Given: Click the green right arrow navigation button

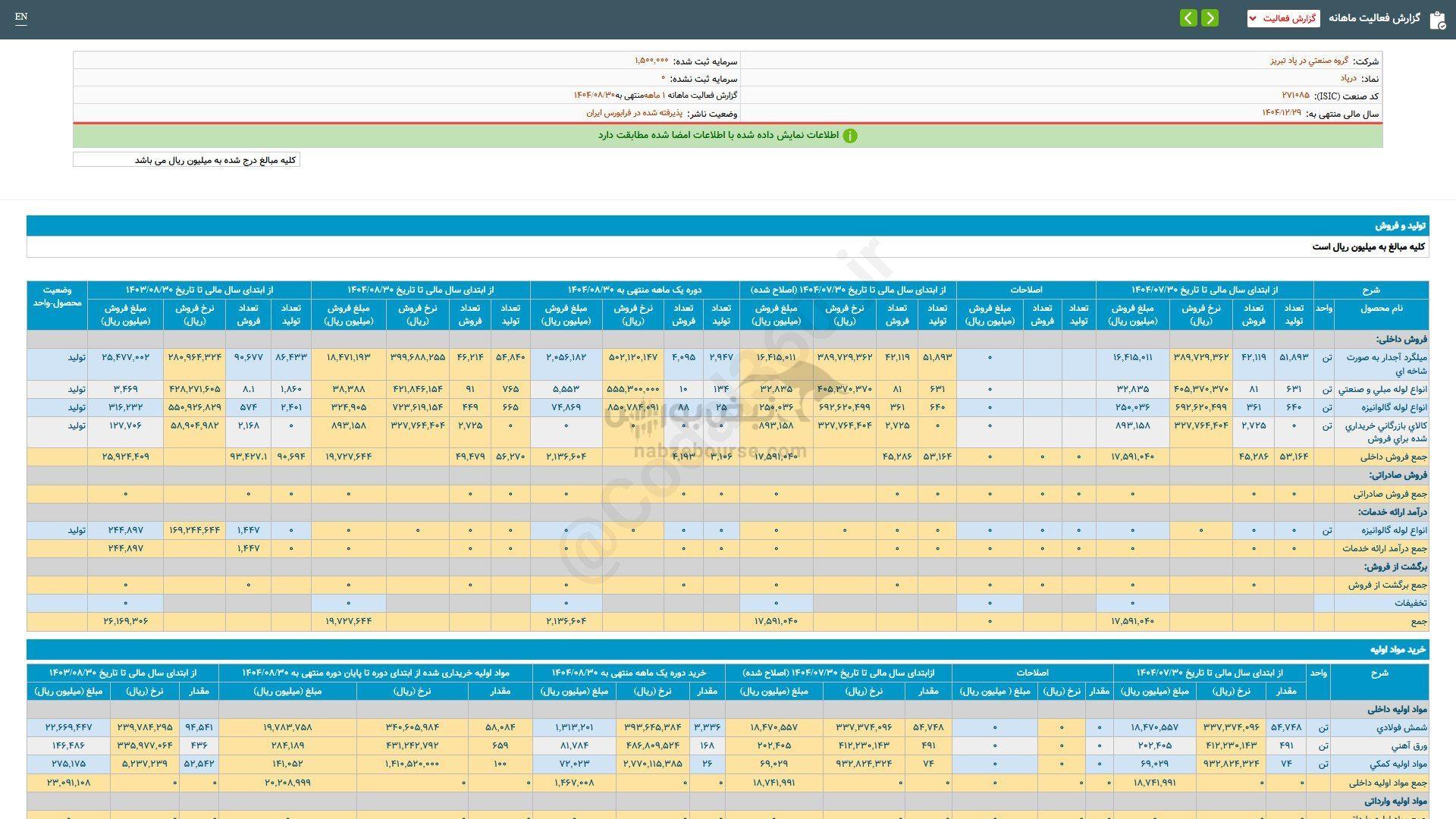Looking at the screenshot, I should [1210, 18].
